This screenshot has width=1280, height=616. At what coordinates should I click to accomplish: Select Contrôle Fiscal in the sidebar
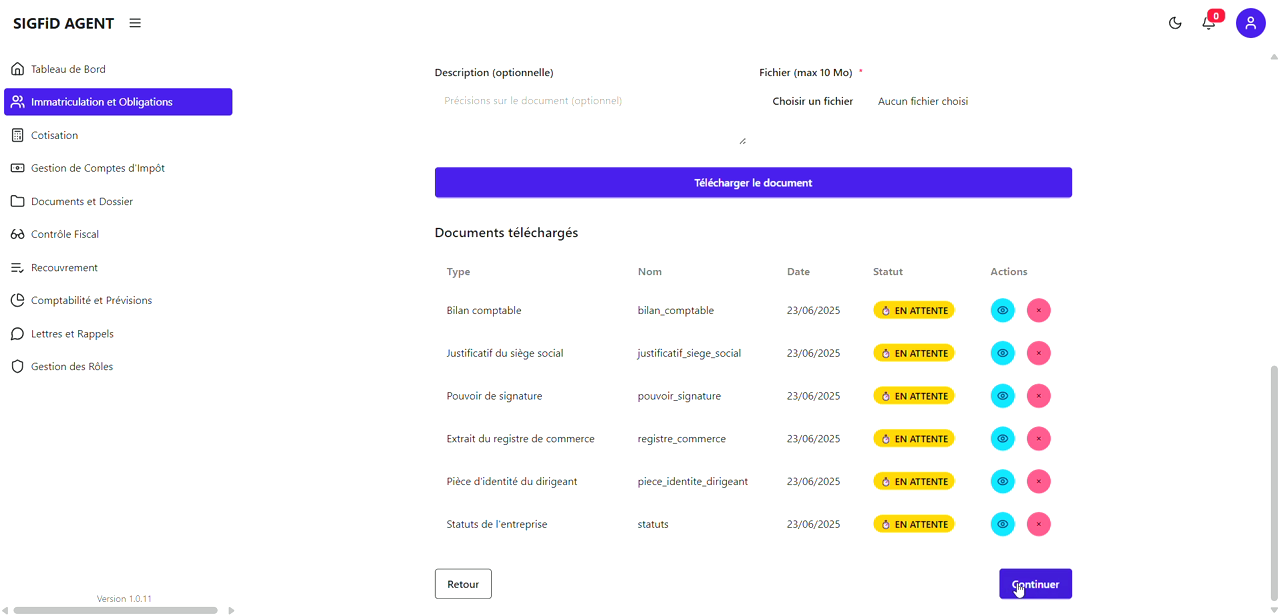coord(64,234)
